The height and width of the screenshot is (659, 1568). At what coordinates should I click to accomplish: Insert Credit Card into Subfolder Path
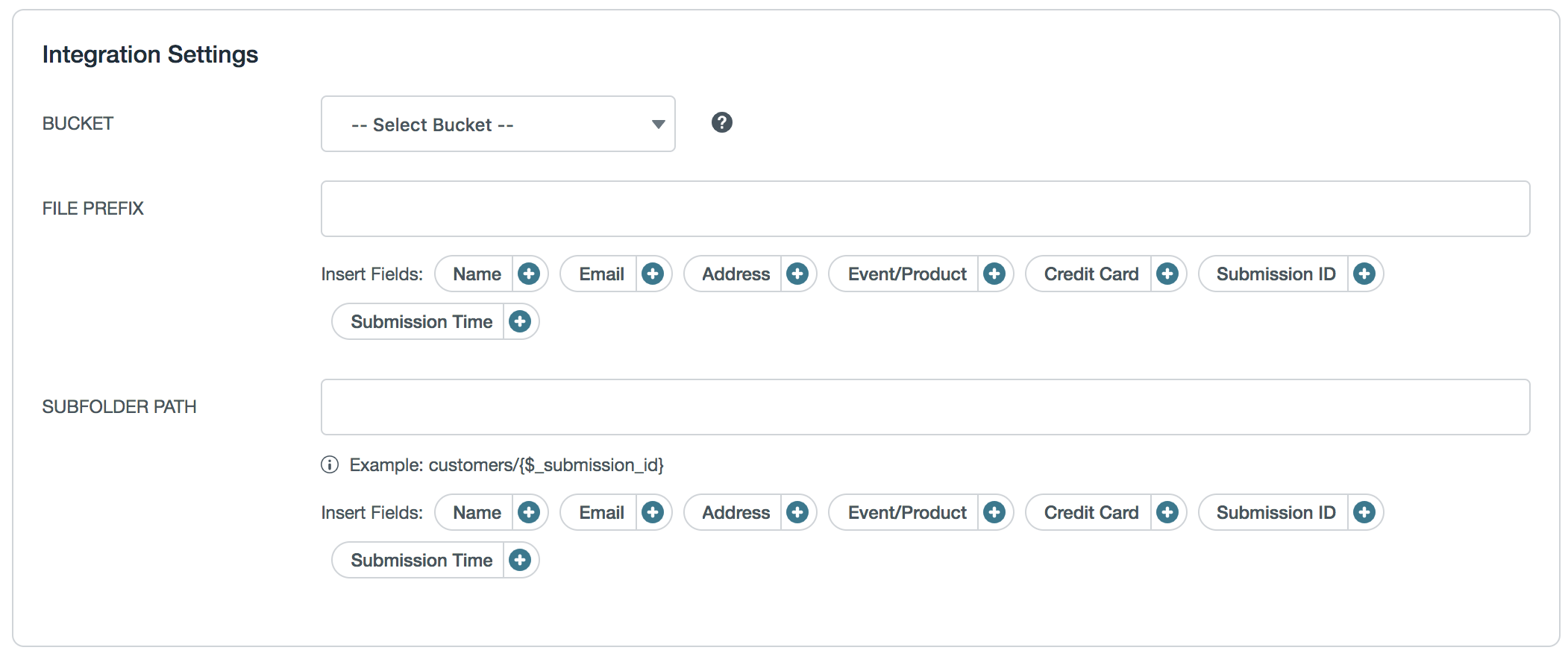click(1167, 512)
